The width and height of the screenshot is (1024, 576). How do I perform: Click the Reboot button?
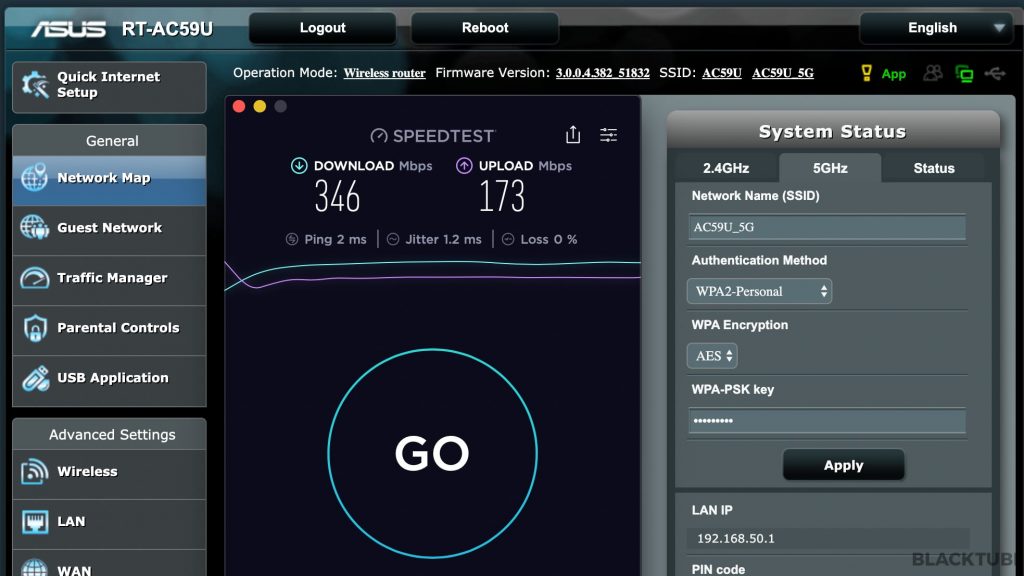tap(485, 28)
